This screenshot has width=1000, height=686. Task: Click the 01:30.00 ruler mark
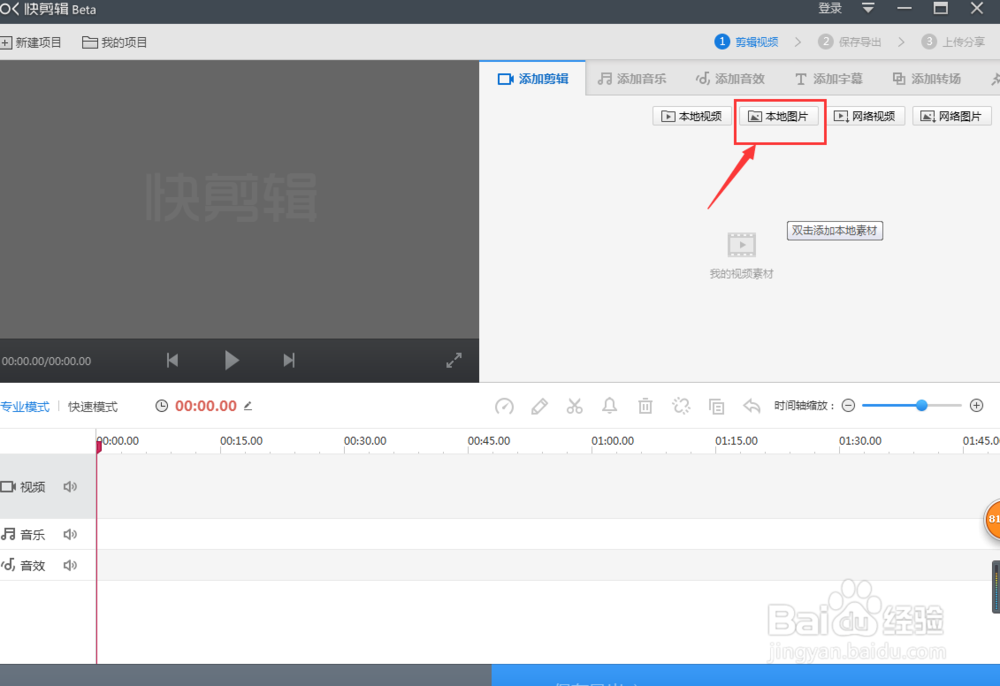pos(860,441)
